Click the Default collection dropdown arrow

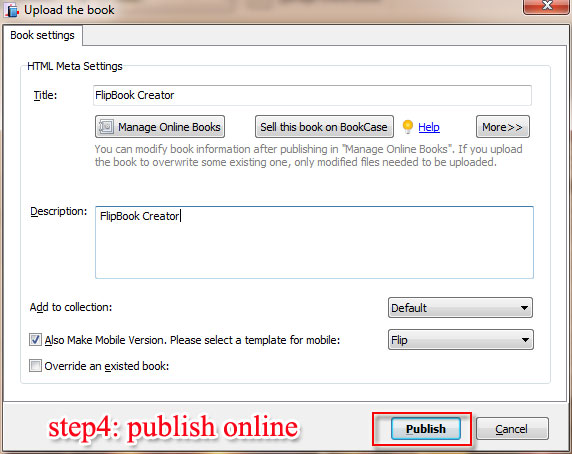tap(524, 308)
